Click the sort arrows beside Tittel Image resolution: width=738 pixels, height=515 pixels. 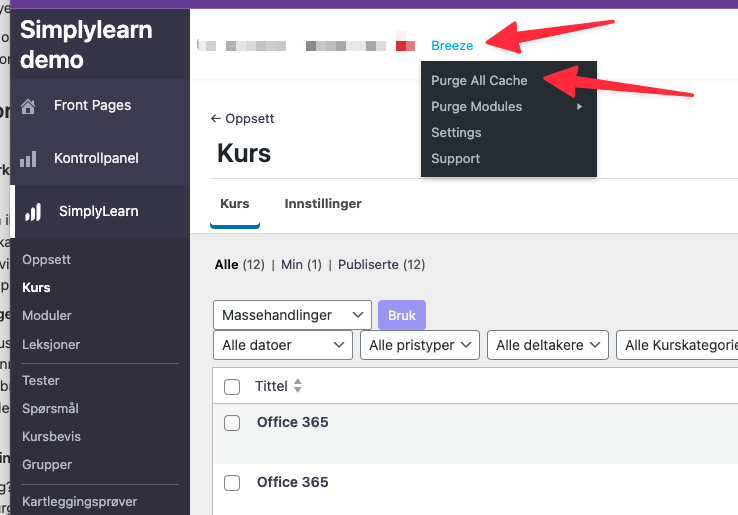[297, 386]
